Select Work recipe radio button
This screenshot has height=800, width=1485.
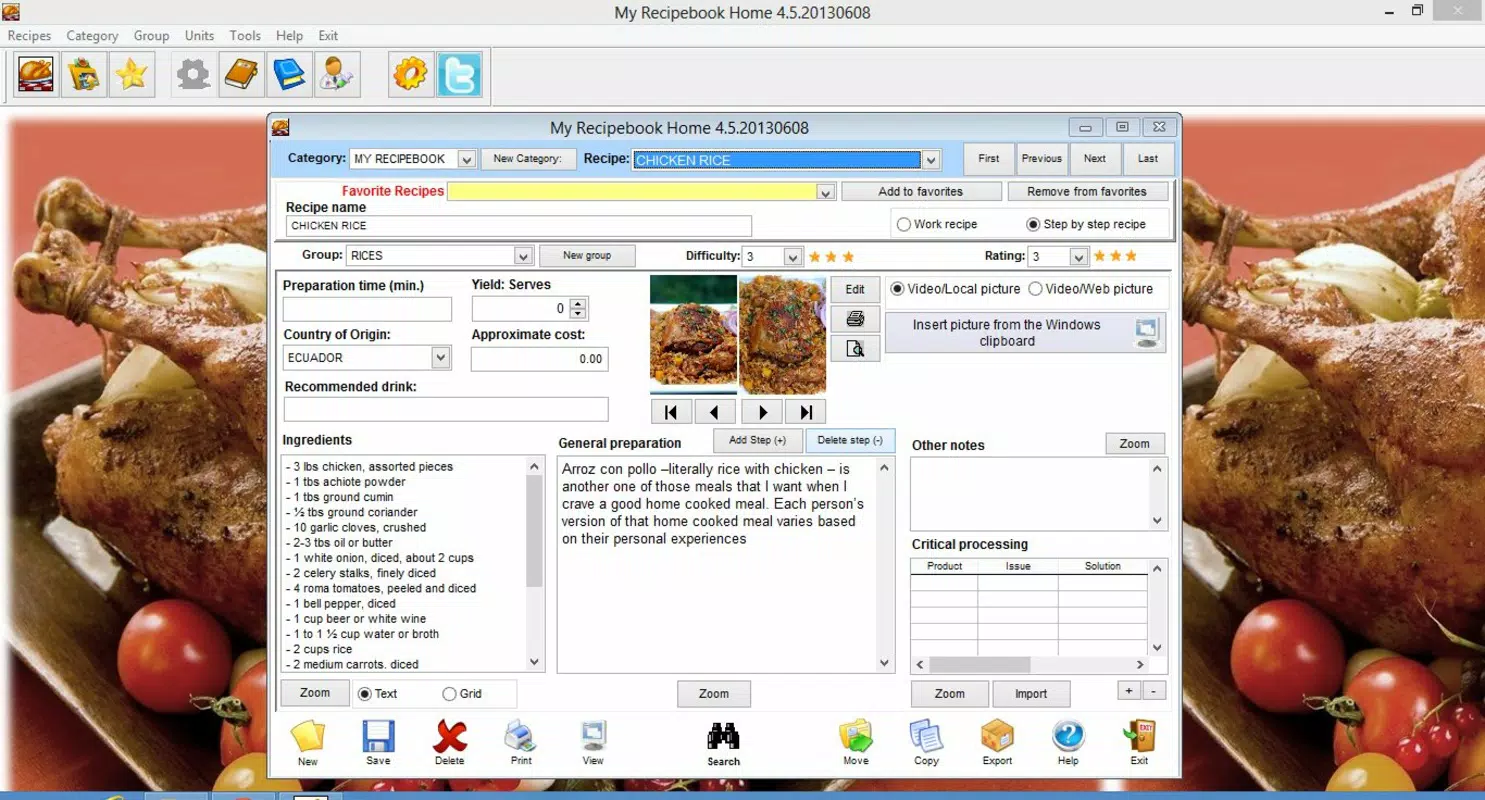(x=904, y=225)
